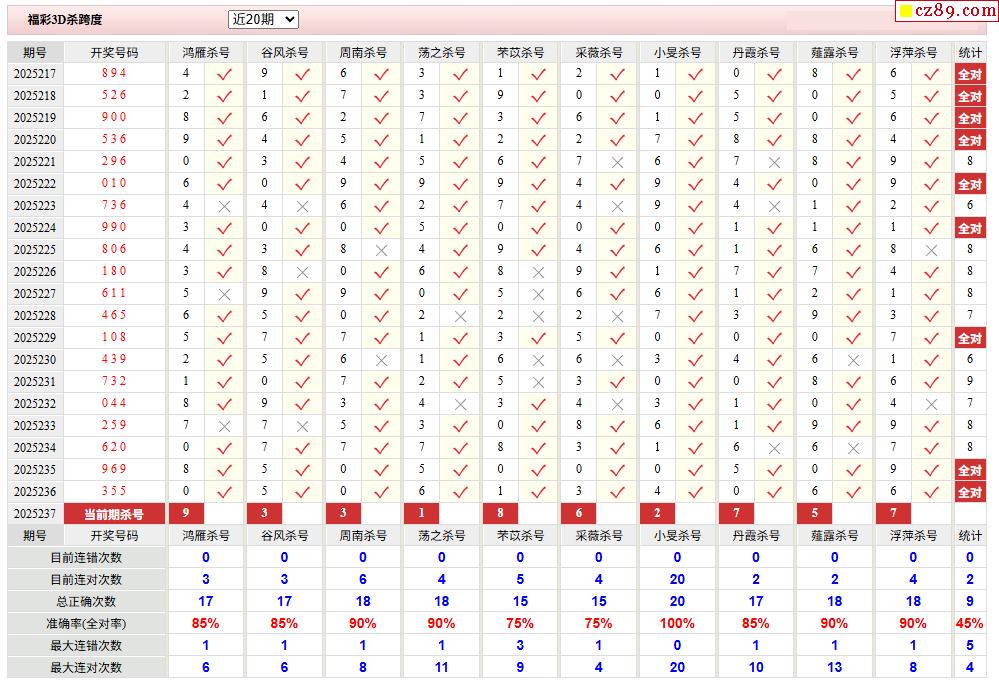
Task: Open the cz89.com site logo link
Action: 947,11
